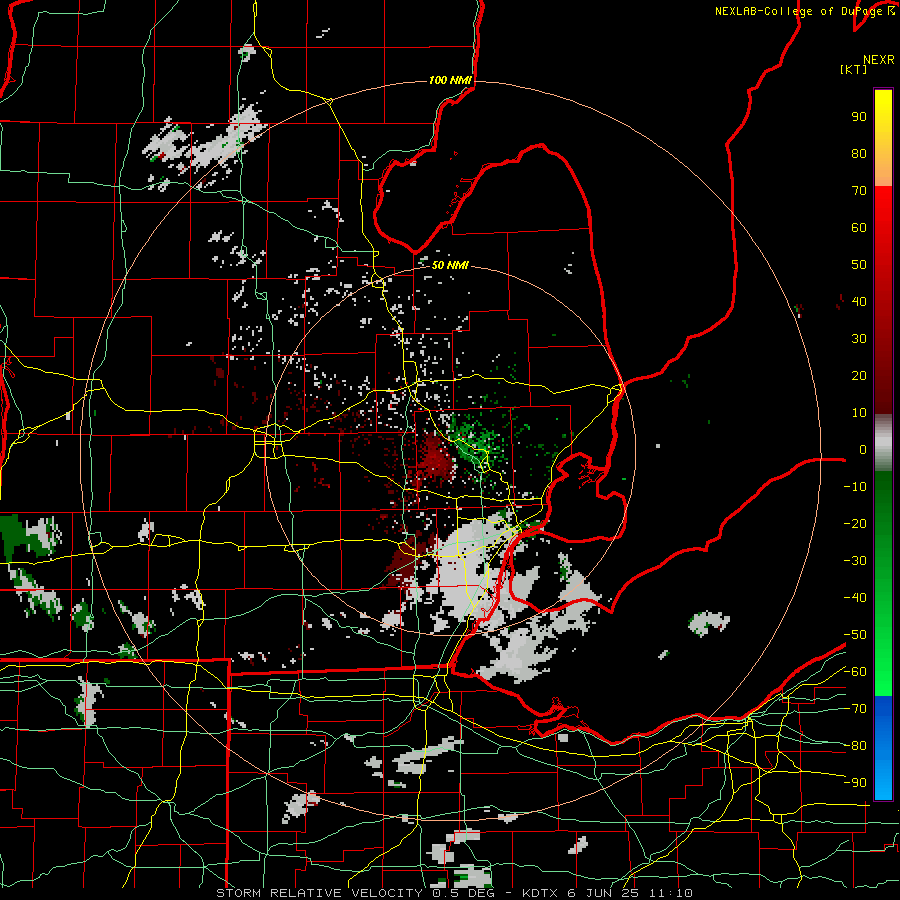Click the [KT] units label
The image size is (900, 900).
853,69
